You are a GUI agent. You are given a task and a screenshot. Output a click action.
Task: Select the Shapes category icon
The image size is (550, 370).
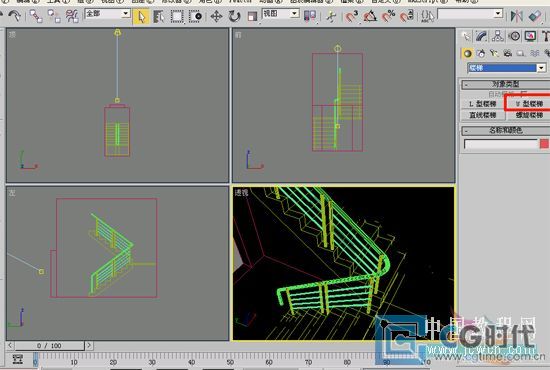pos(481,54)
